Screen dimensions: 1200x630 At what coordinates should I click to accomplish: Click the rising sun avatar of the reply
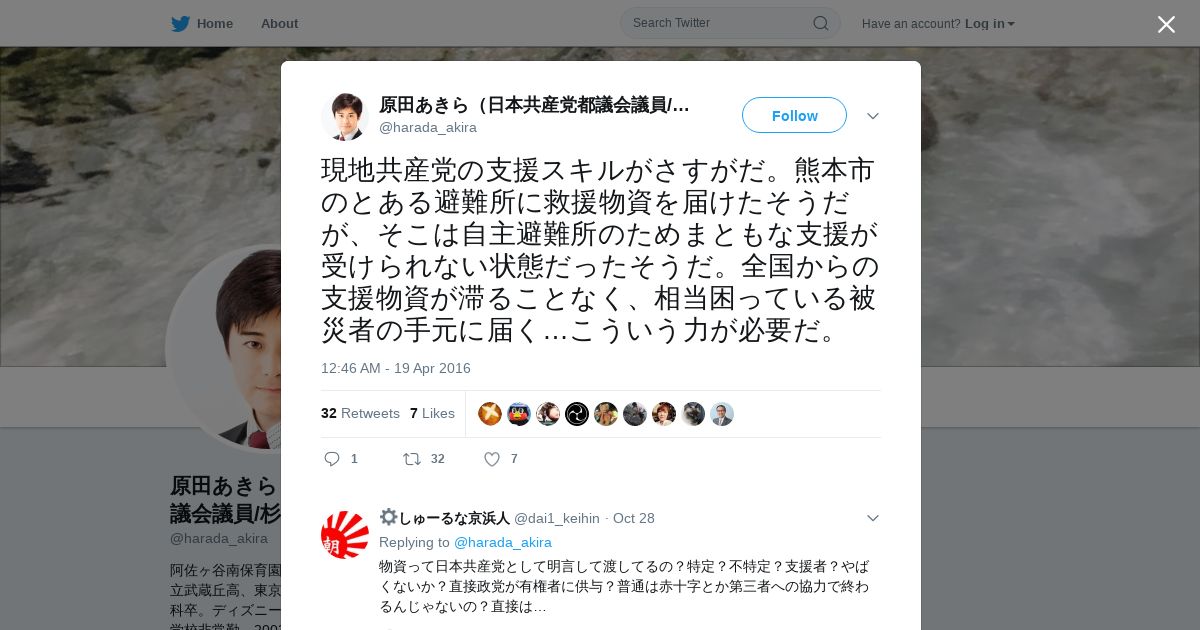(345, 534)
